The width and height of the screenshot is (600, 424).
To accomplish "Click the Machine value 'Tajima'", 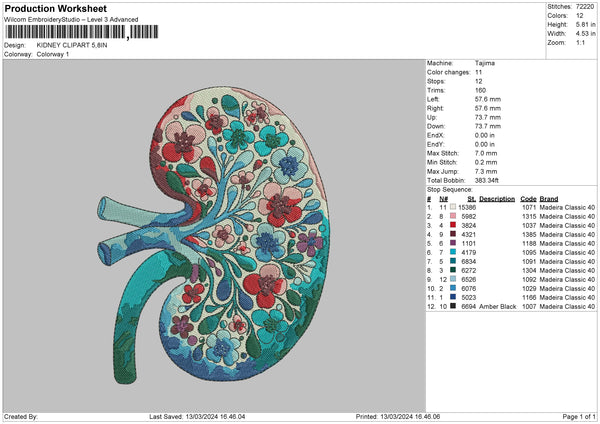I will tap(485, 63).
